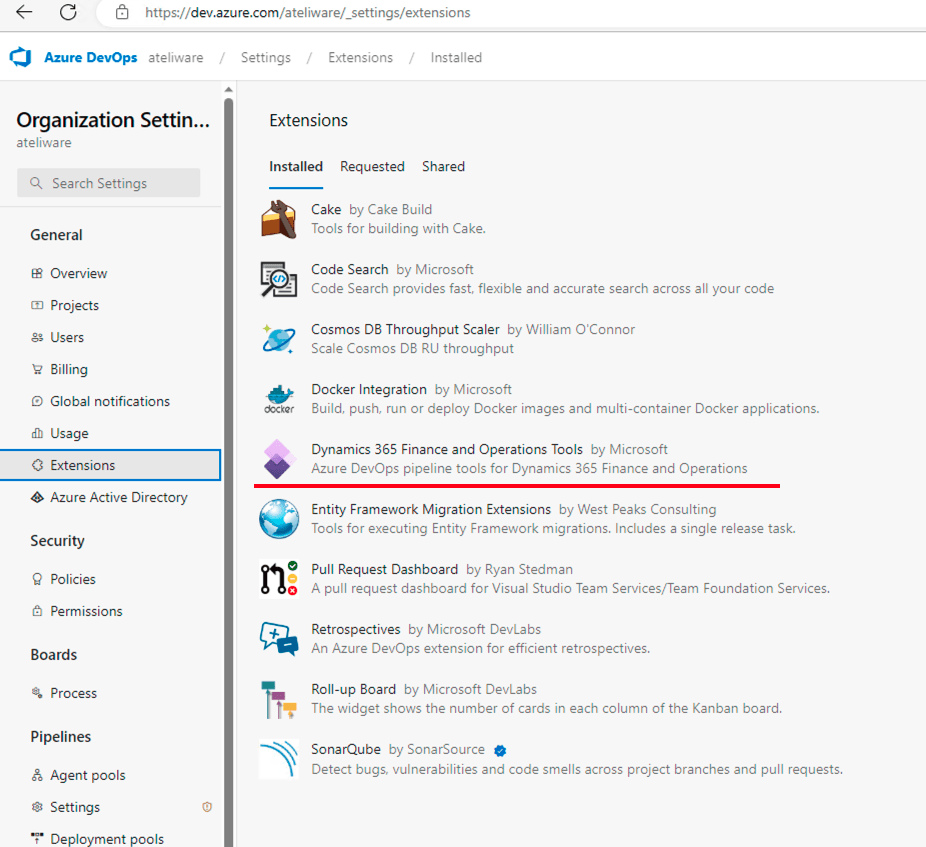Viewport: 926px width, 847px height.
Task: Switch to the Requested tab
Action: click(x=372, y=167)
